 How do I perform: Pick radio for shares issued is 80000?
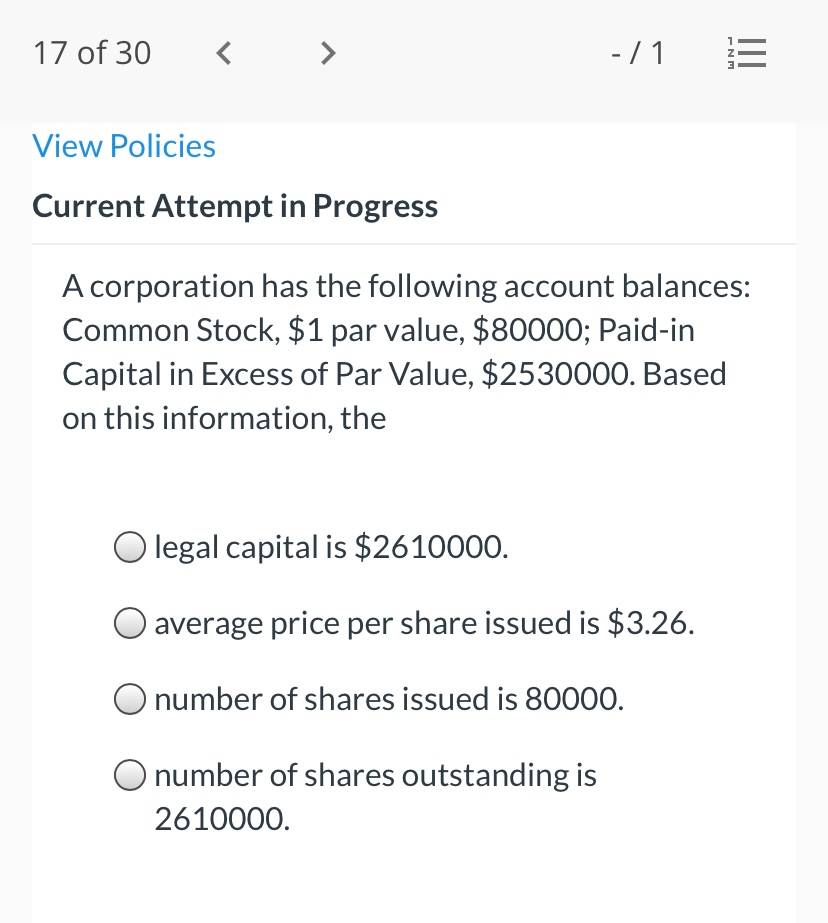coord(129,699)
